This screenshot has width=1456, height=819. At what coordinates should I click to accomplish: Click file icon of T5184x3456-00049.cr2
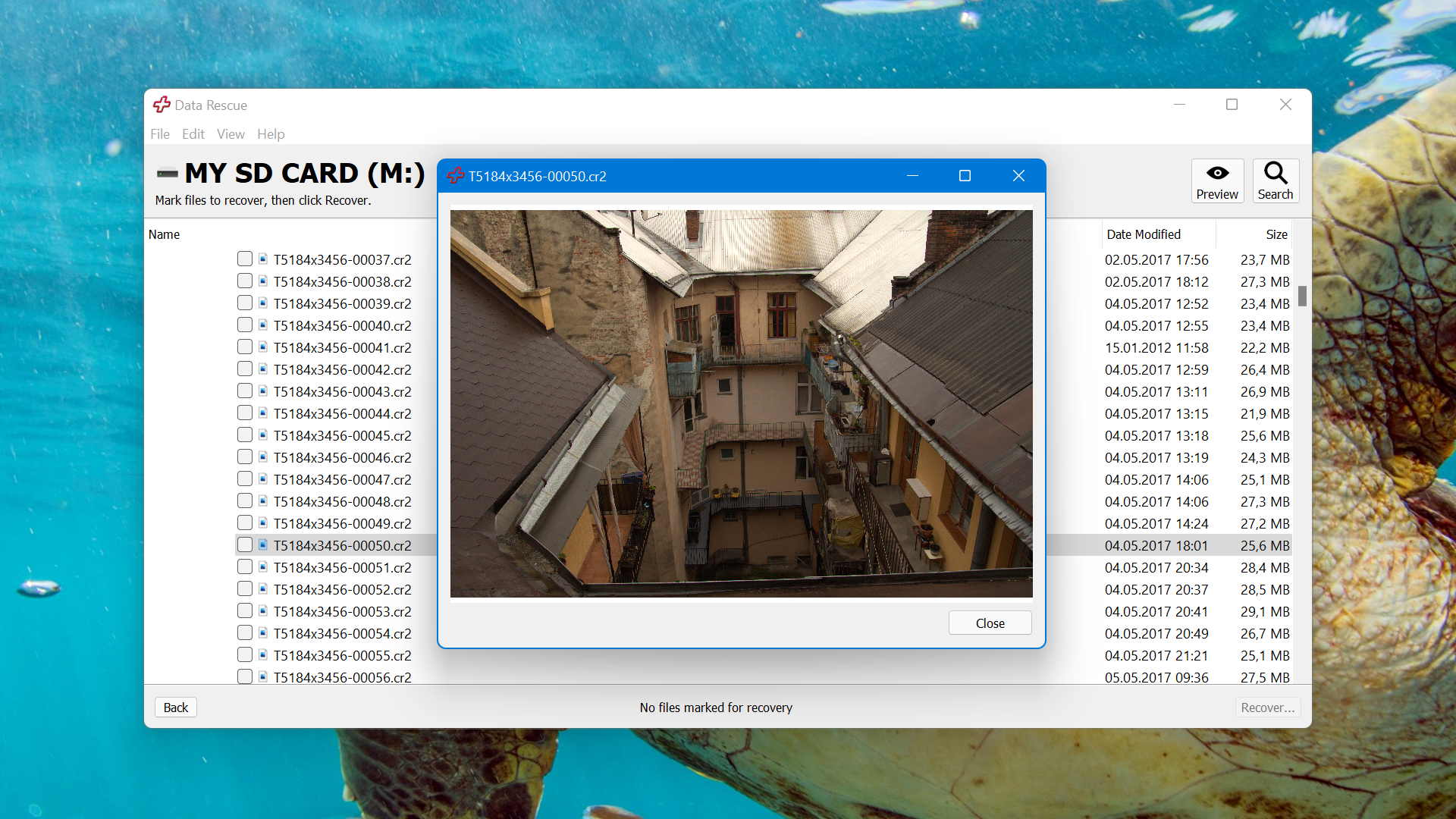tap(263, 523)
